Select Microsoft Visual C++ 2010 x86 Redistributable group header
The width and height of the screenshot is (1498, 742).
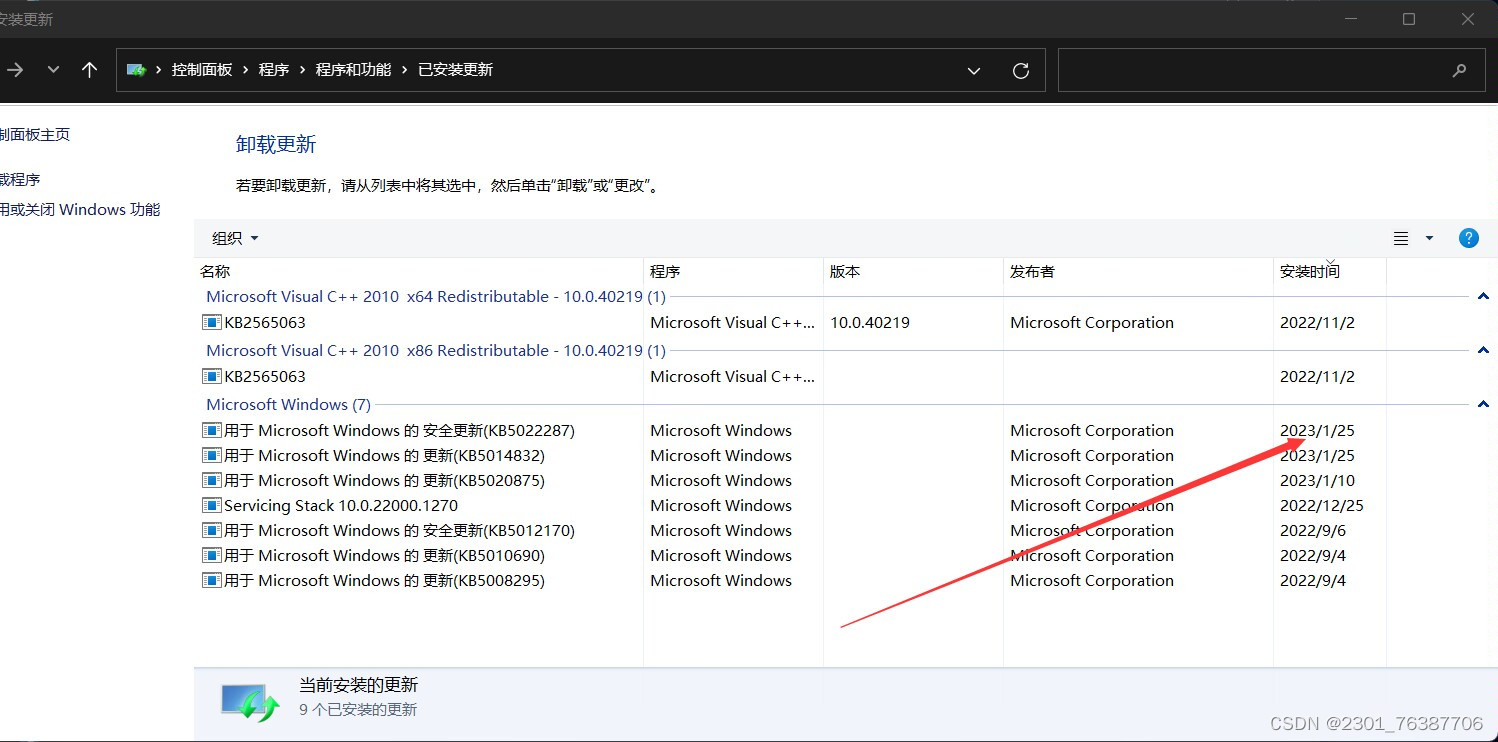pyautogui.click(x=436, y=351)
